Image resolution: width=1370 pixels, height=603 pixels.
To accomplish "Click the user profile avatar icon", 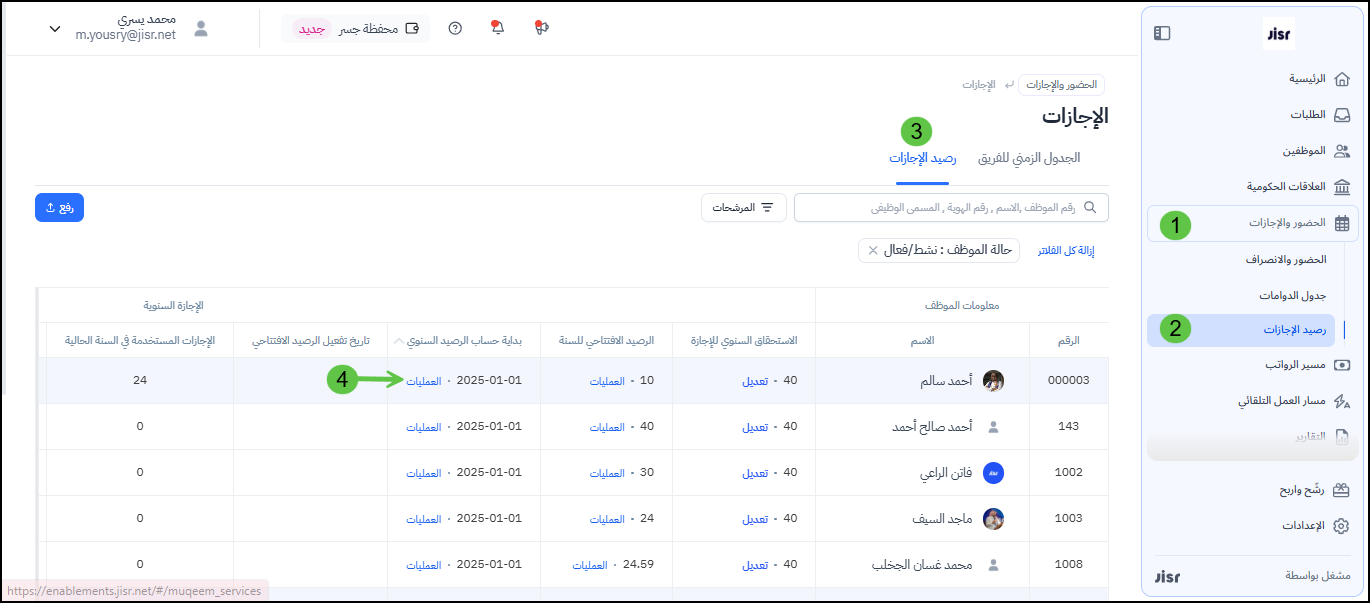I will (201, 29).
